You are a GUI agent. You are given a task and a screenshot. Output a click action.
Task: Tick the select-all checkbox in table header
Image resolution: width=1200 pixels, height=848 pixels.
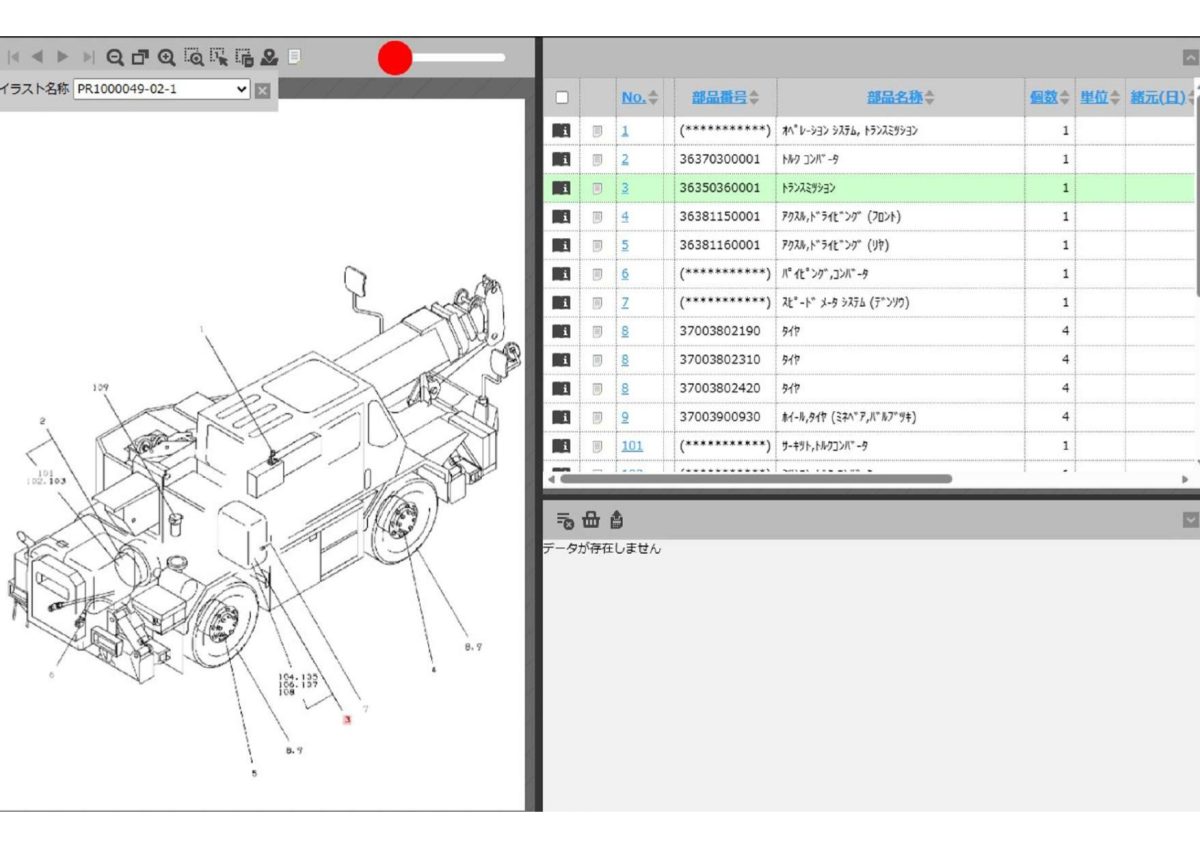coord(562,98)
